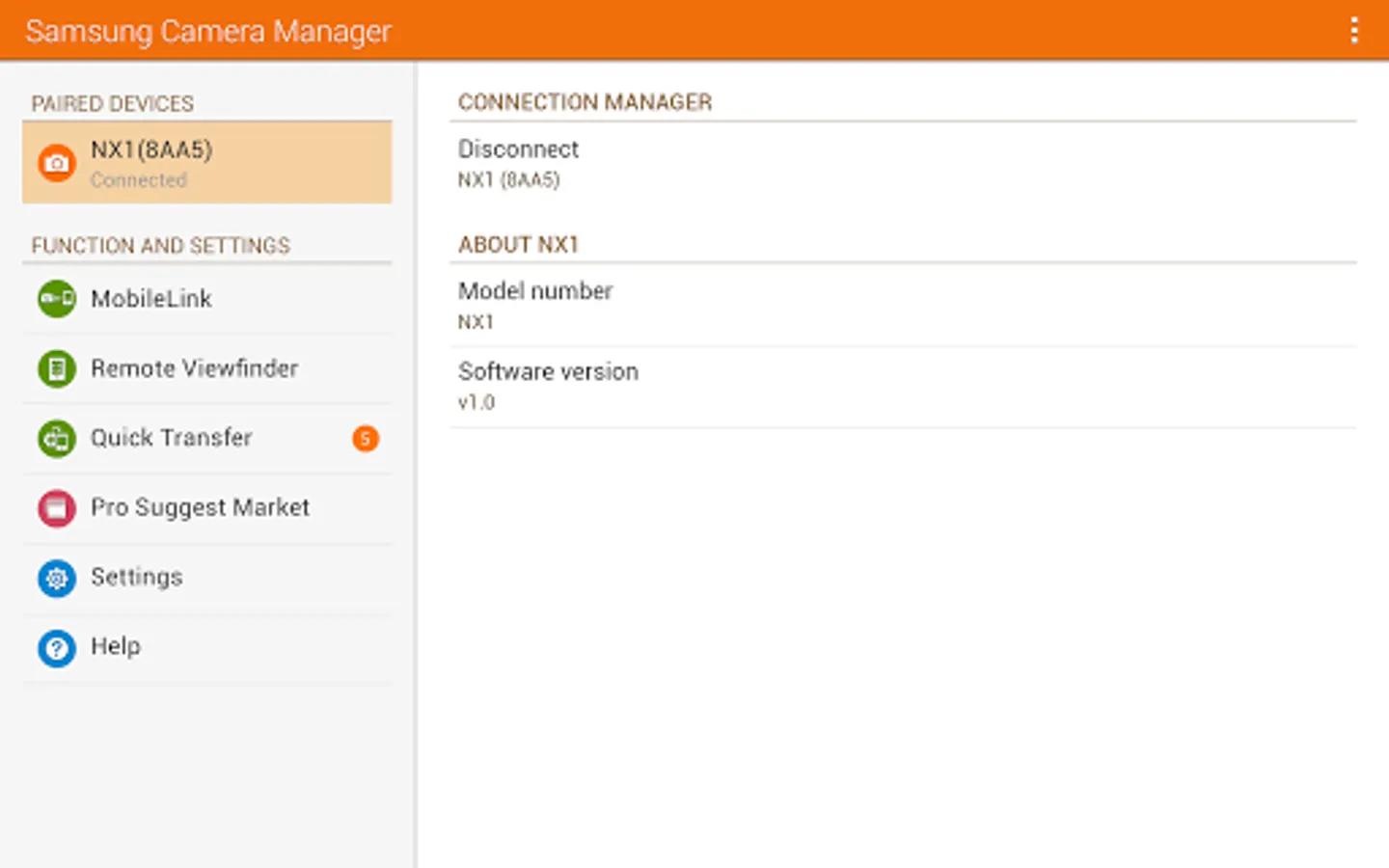Screen dimensions: 1389x868
Task: Click the ABOUT NX1 heading
Action: point(518,245)
